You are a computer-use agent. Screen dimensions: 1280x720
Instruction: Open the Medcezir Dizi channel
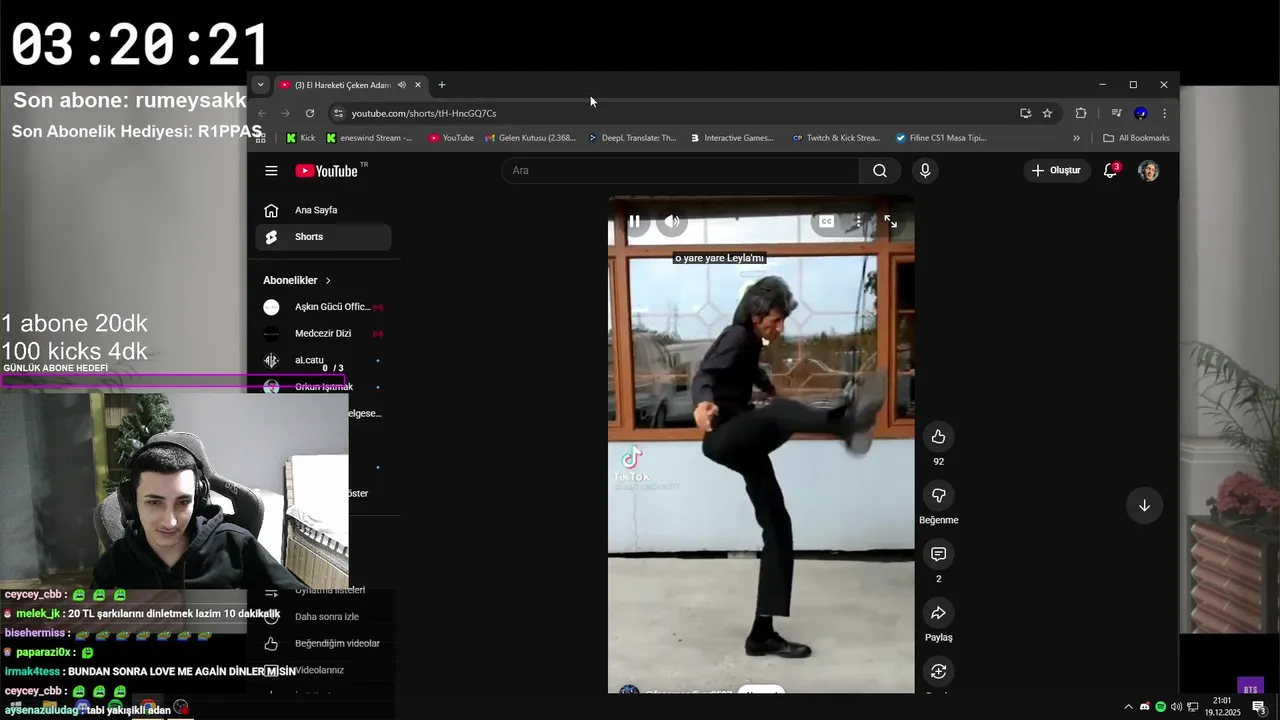(x=323, y=333)
